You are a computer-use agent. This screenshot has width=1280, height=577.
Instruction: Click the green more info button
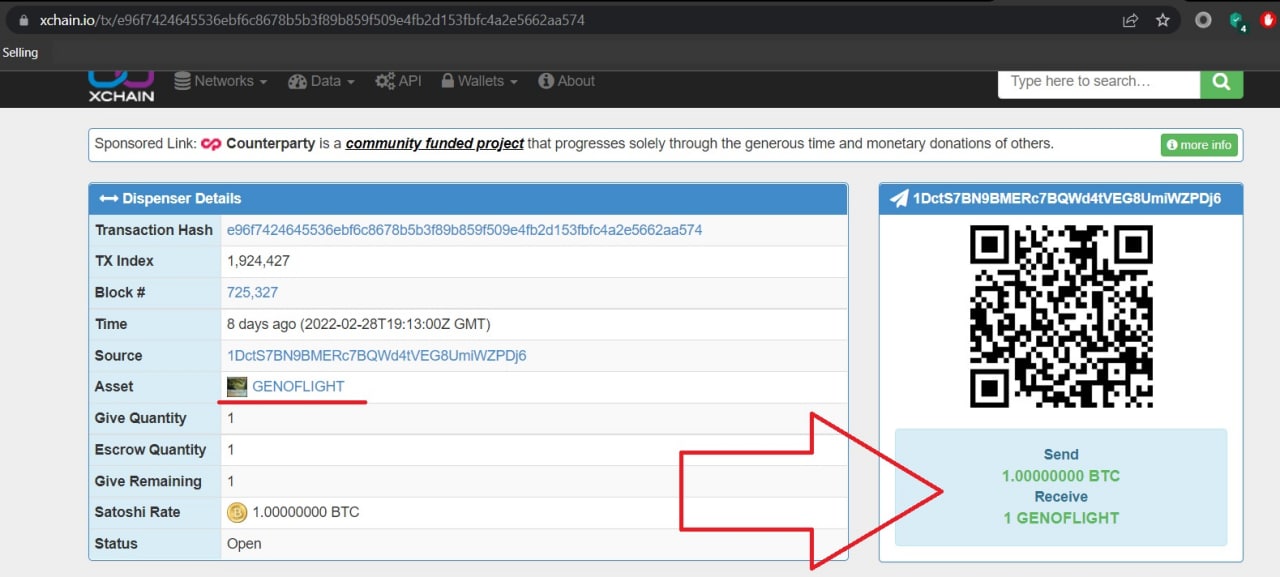click(1199, 145)
